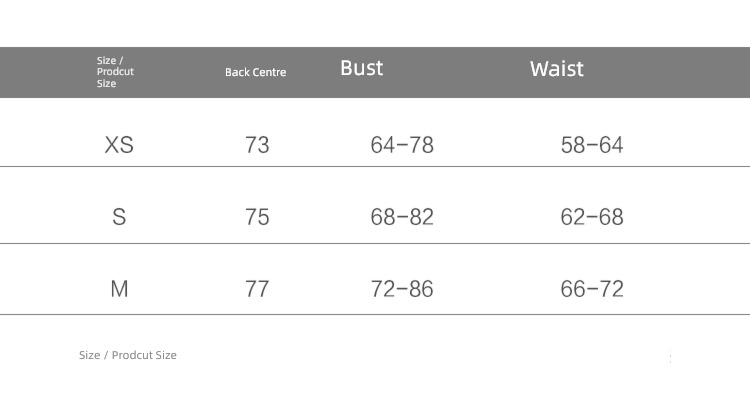Click the word Centre in the header
Image resolution: width=750 pixels, height=418 pixels.
(x=270, y=72)
